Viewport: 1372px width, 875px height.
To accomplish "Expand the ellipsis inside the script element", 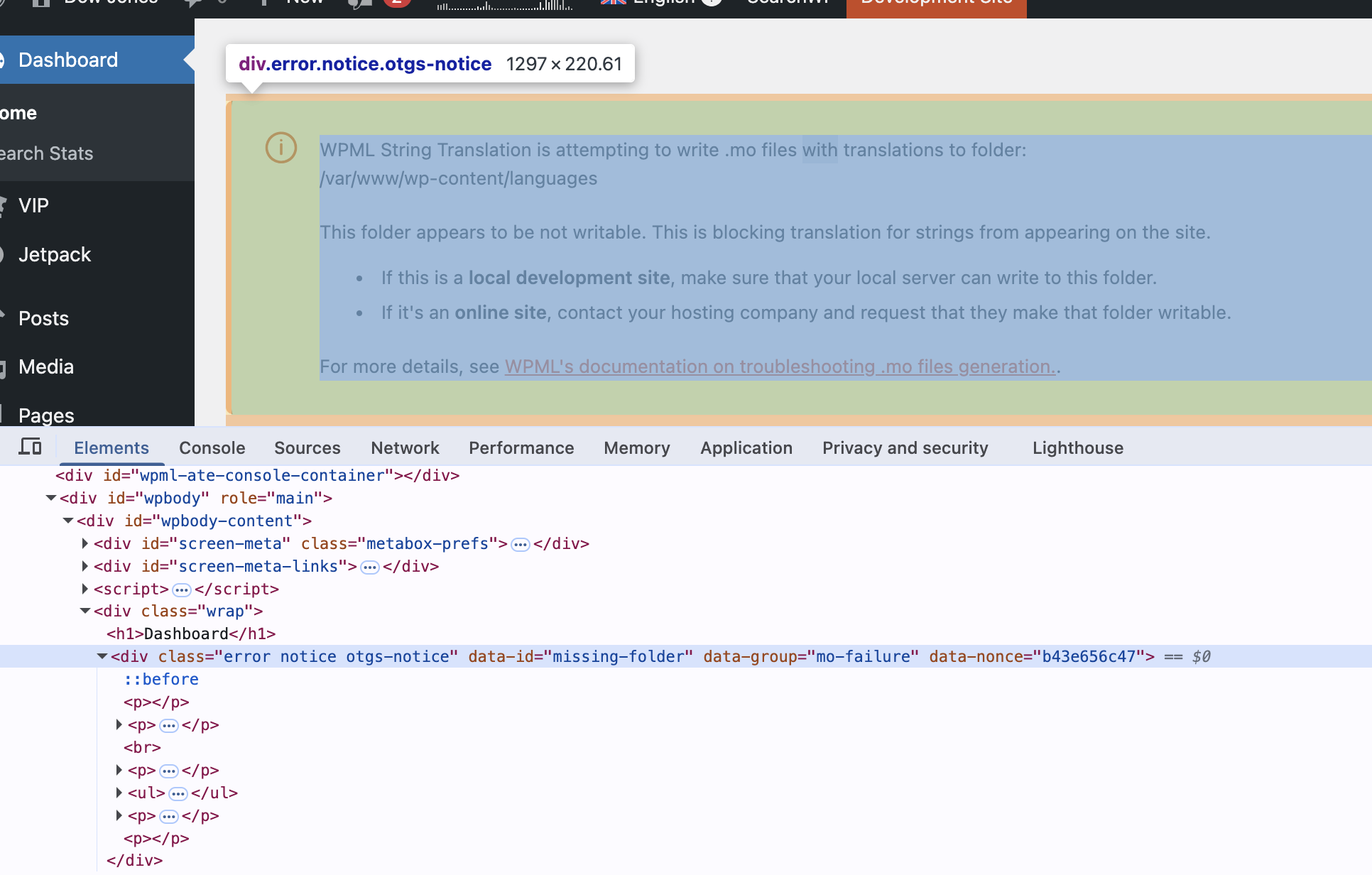I will click(182, 590).
